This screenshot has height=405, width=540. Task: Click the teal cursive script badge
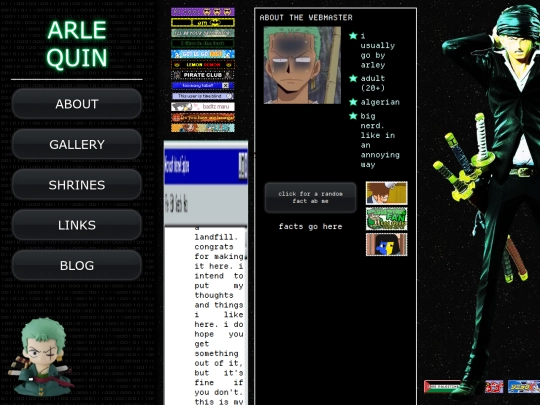[203, 33]
